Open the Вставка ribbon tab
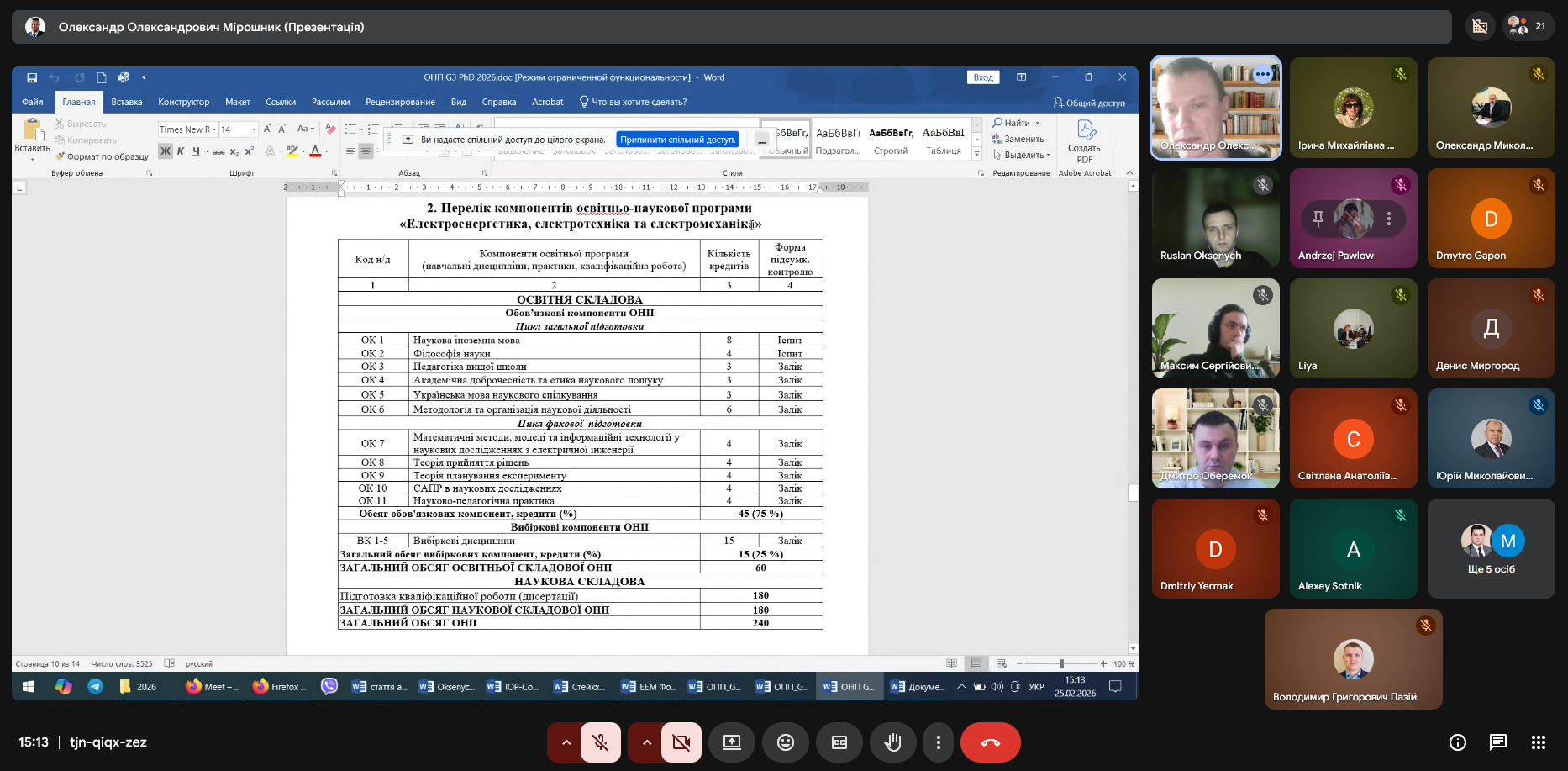 tap(127, 102)
